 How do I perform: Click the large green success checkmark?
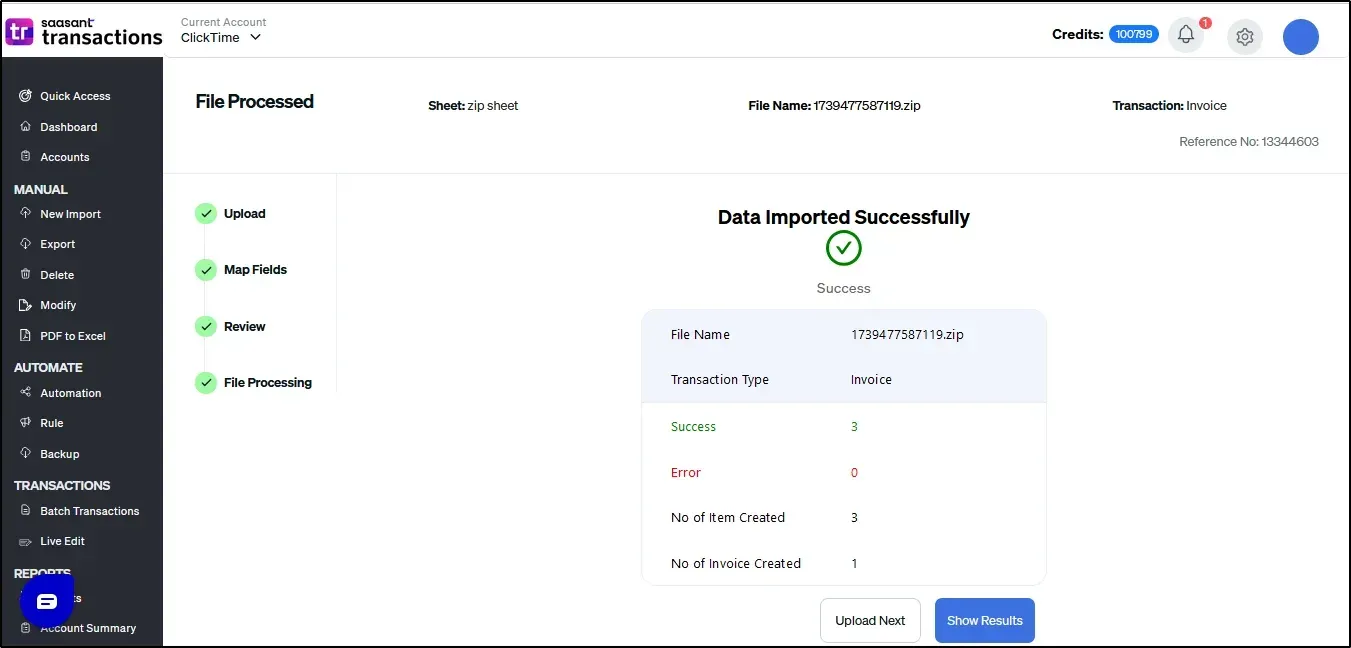pyautogui.click(x=844, y=248)
